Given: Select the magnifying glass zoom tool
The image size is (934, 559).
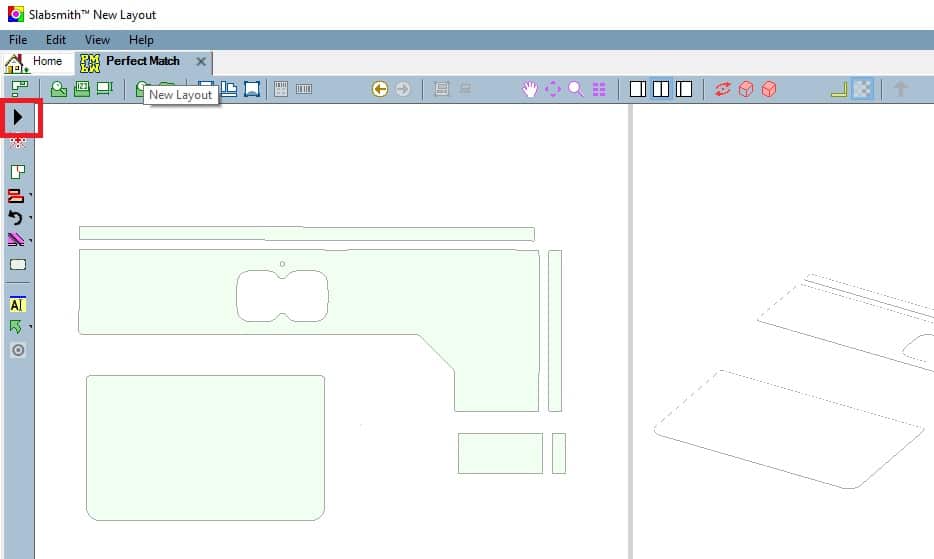Looking at the screenshot, I should click(x=576, y=90).
